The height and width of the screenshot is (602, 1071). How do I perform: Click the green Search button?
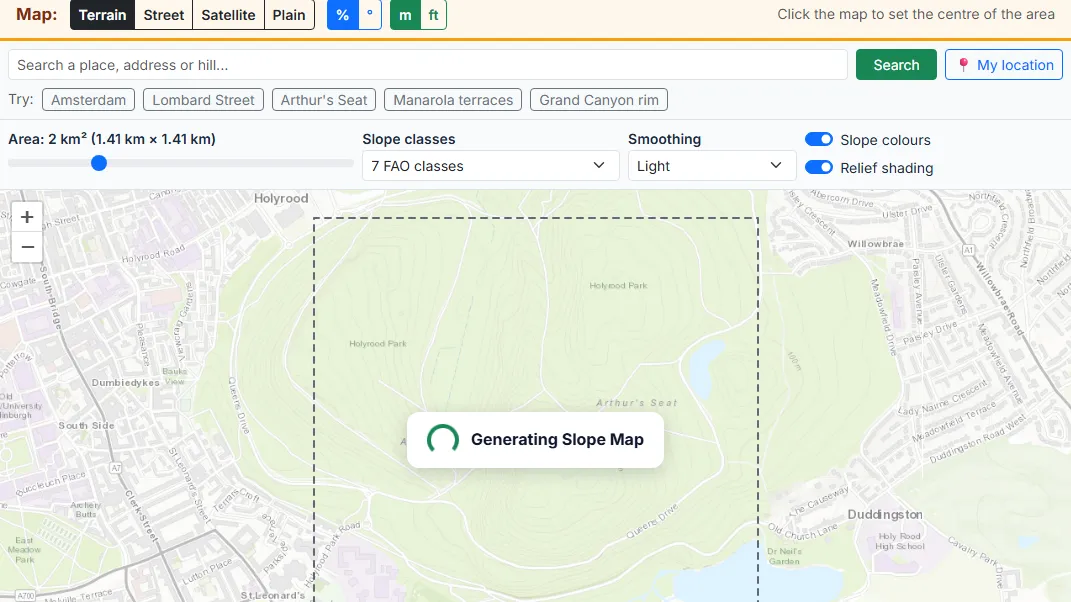tap(896, 65)
